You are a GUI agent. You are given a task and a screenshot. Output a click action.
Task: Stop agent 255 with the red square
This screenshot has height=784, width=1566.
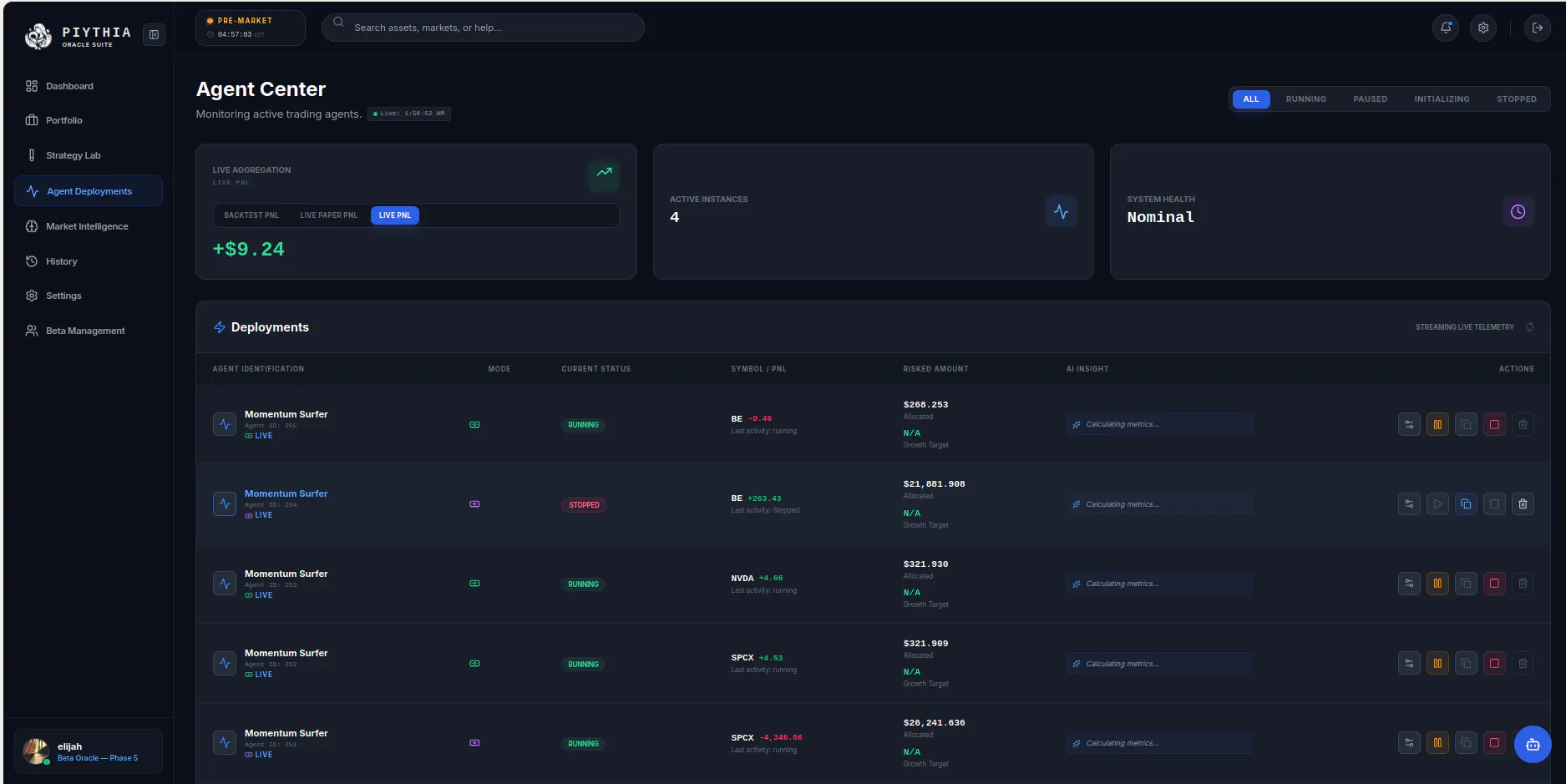[x=1494, y=424]
